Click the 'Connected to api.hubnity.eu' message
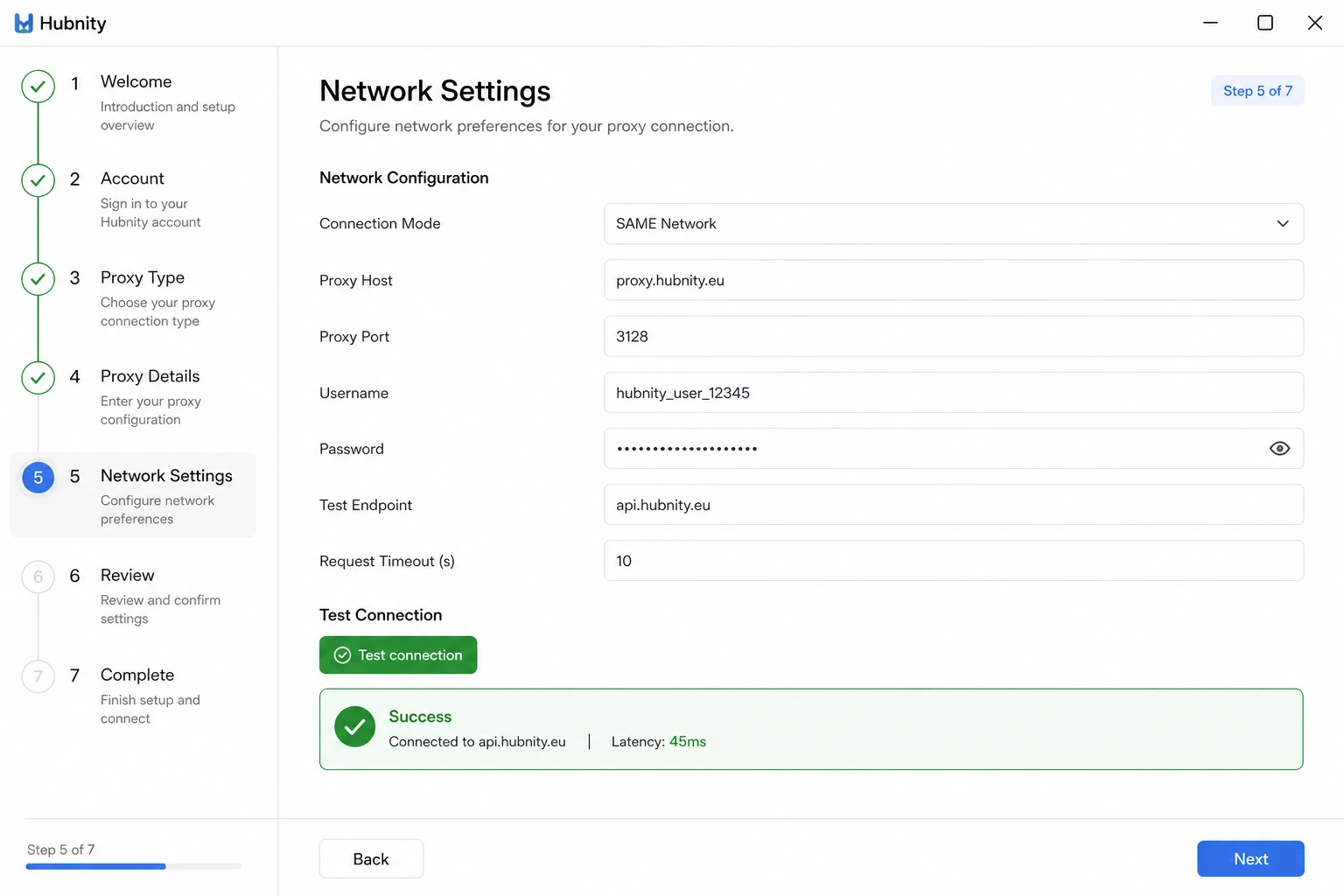The image size is (1344, 896). (477, 742)
